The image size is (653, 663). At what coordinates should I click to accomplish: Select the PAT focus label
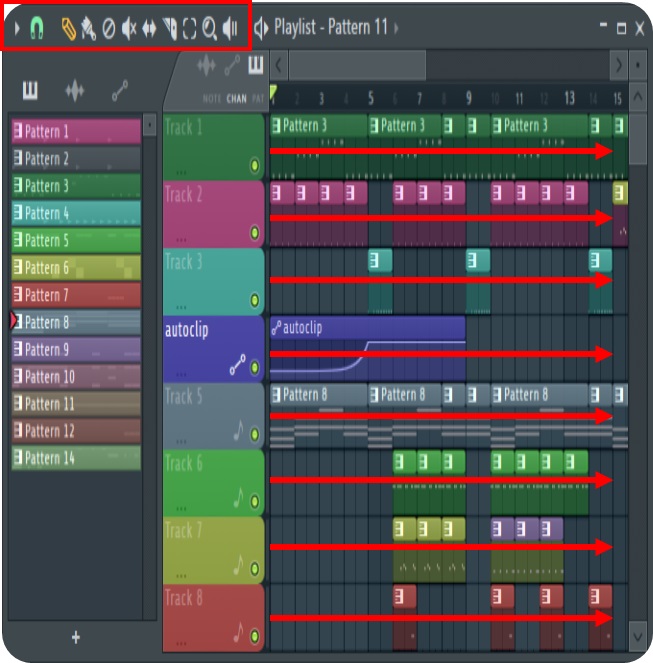(x=258, y=99)
